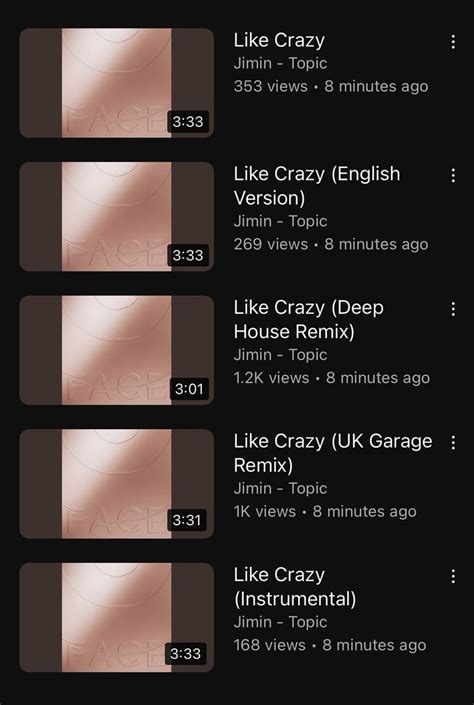The width and height of the screenshot is (474, 705).
Task: Open Like Crazy (Deep House Remix) title
Action: (309, 319)
